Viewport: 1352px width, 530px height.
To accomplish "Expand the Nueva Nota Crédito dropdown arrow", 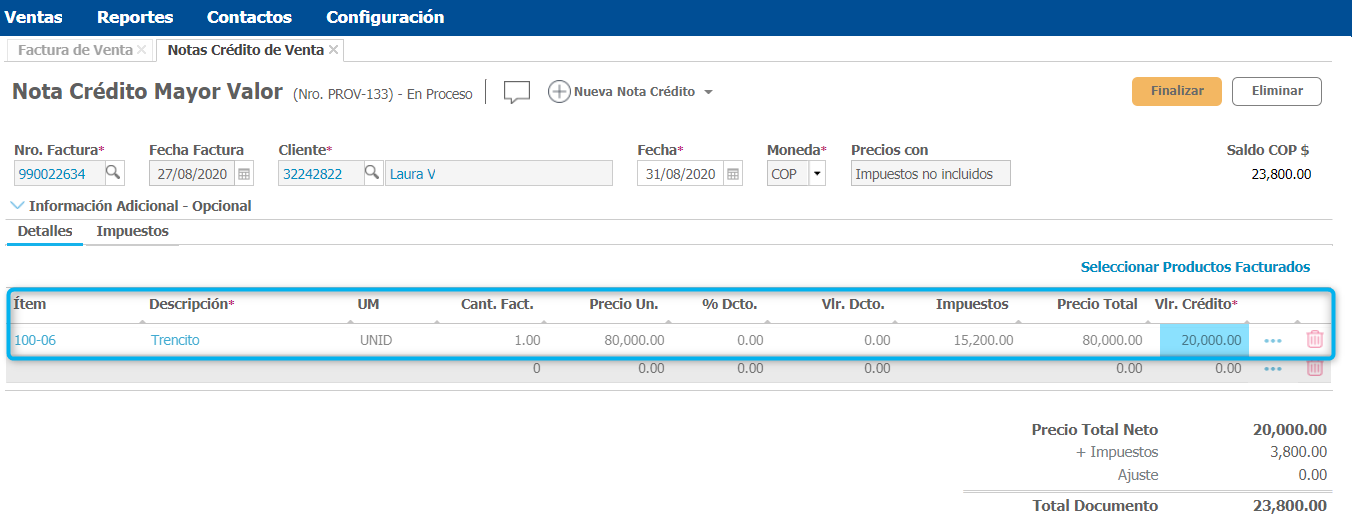I will [708, 92].
